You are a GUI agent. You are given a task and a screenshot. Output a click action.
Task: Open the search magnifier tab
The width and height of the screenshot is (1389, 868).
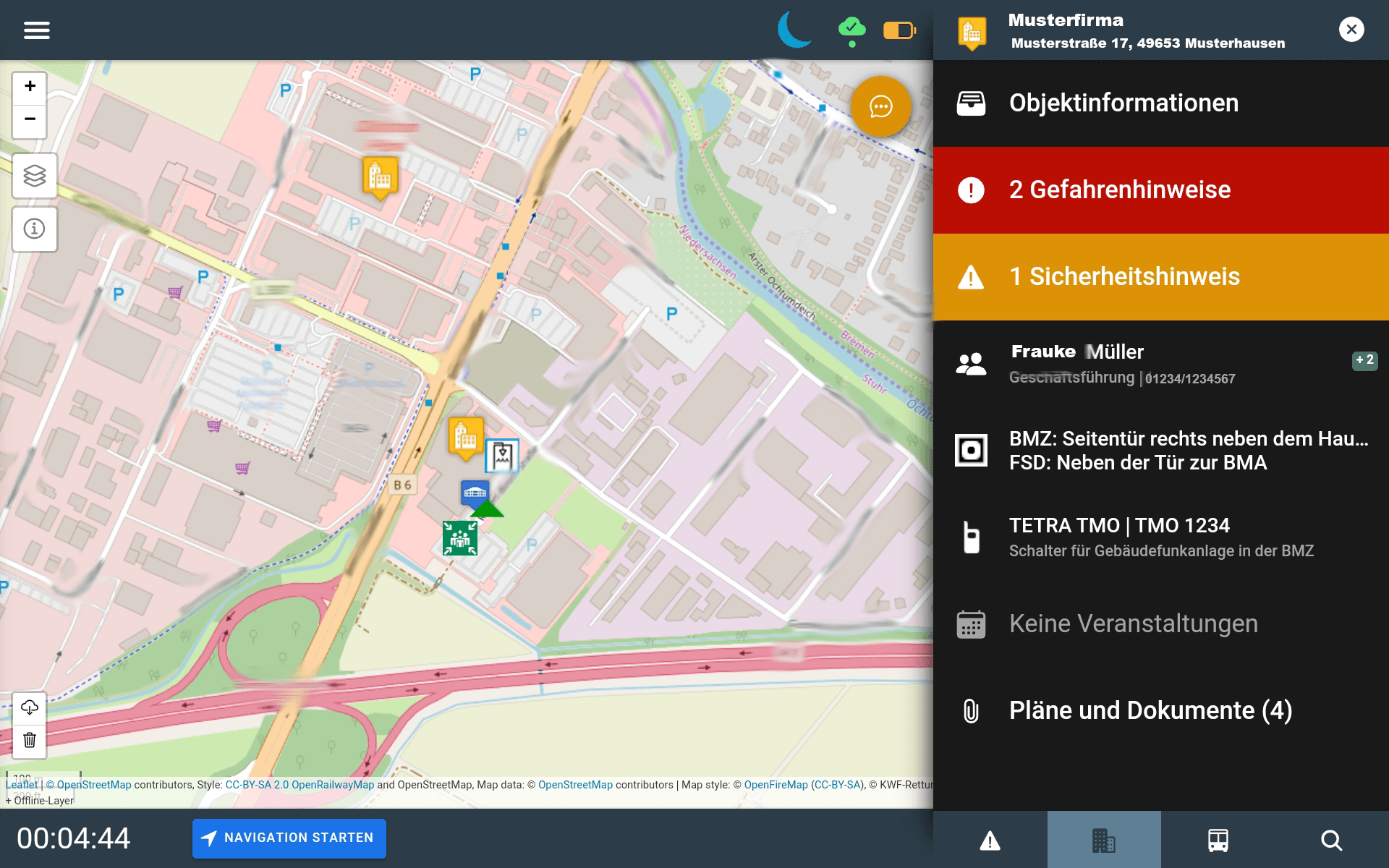click(1331, 840)
